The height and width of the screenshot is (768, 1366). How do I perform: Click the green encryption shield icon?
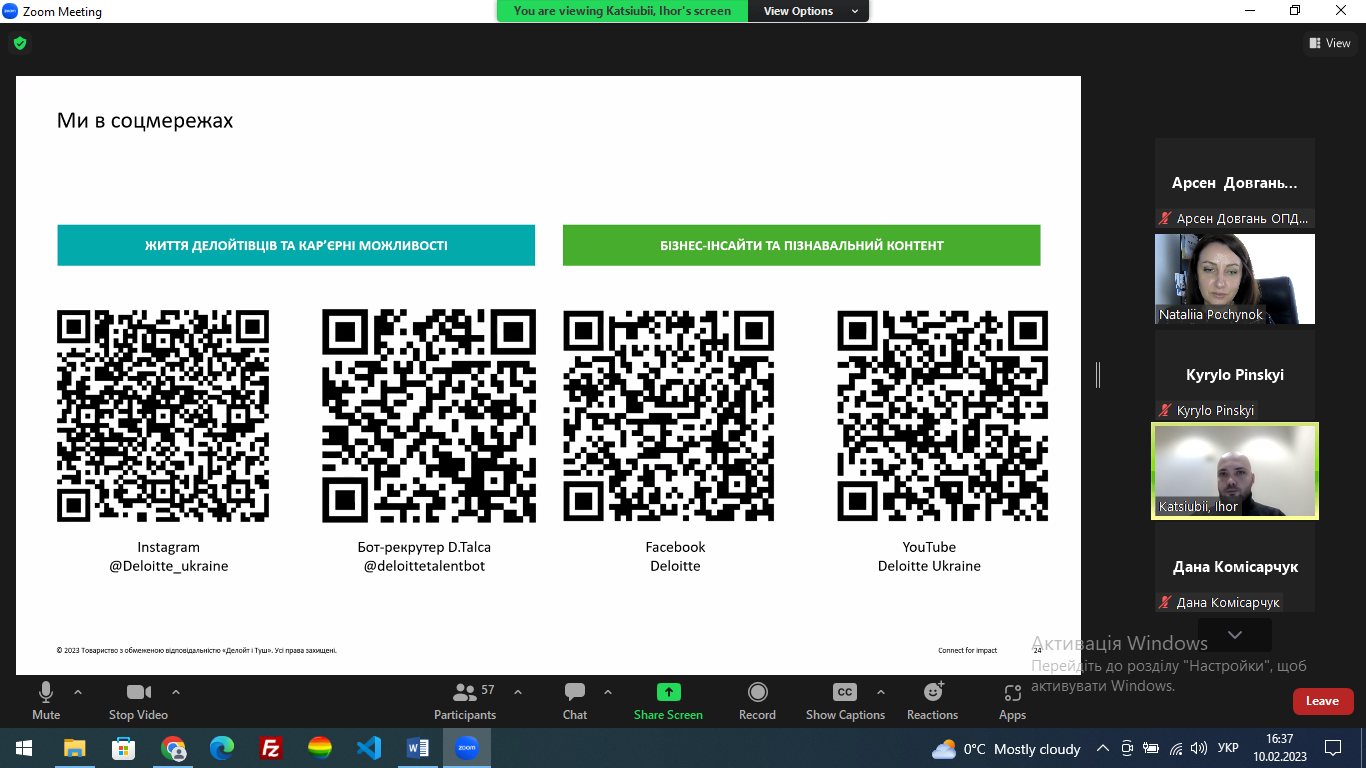(19, 43)
